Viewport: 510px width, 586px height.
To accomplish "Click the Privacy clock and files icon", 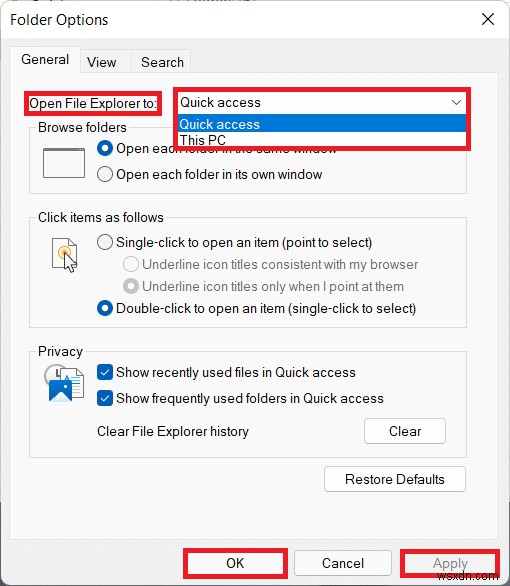I will 64,383.
